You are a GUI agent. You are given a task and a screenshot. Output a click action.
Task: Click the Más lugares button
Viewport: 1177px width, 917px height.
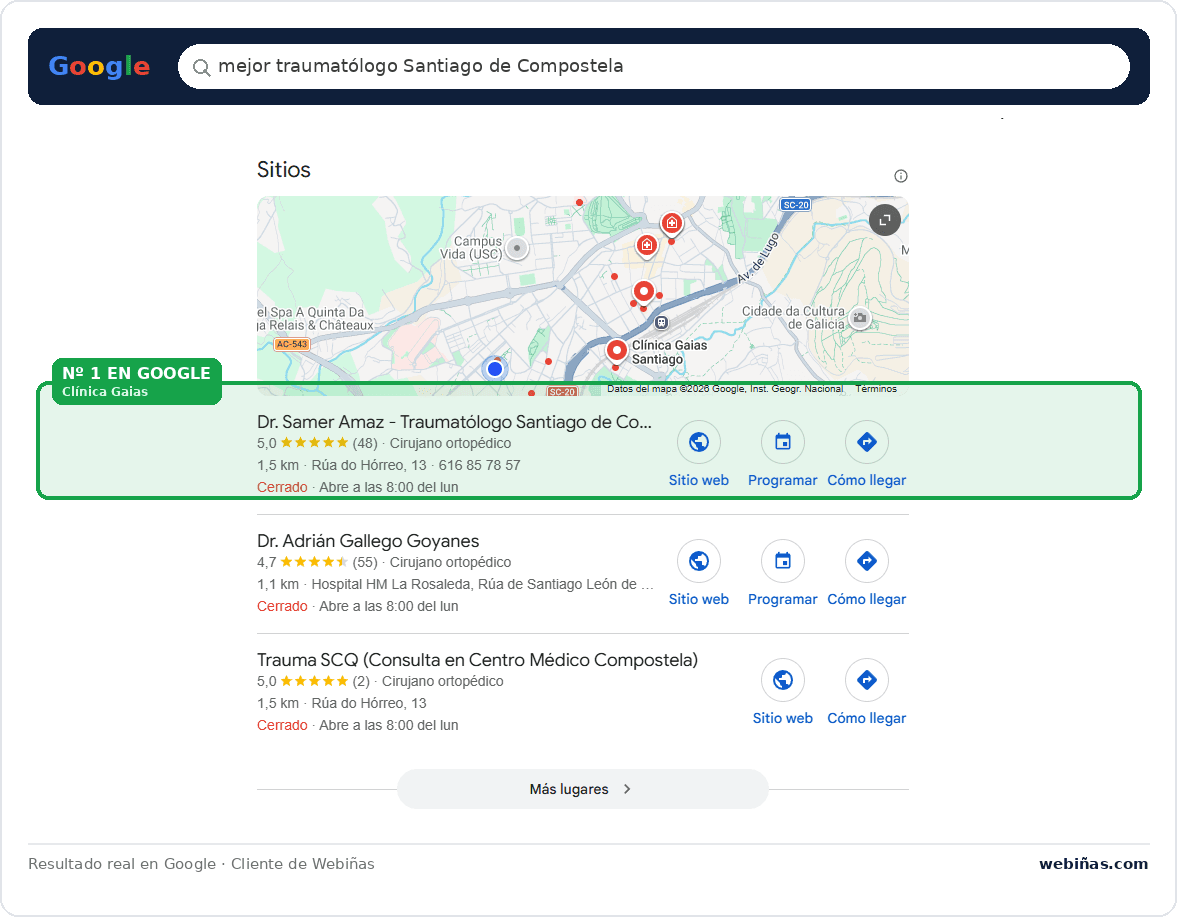tap(582, 789)
